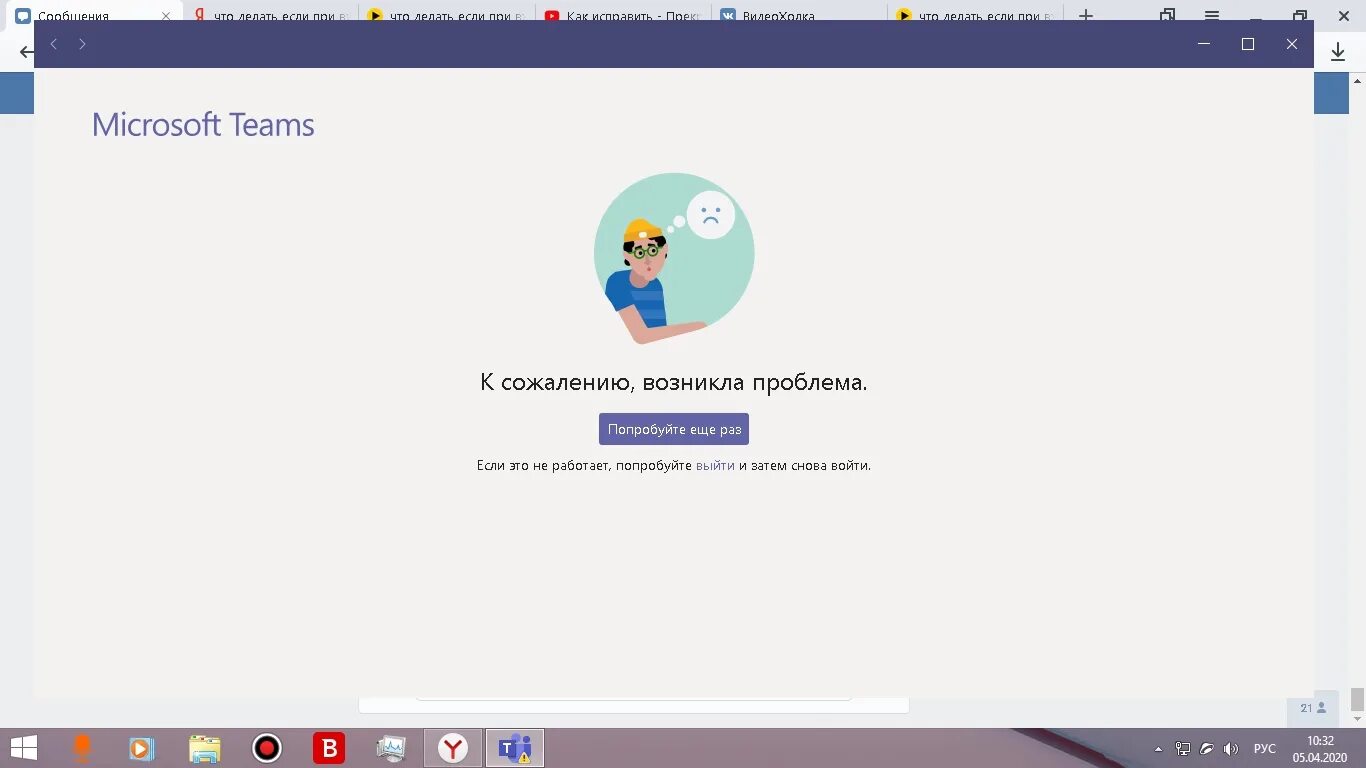
Task: Open the Windows Start menu
Action: pyautogui.click(x=22, y=748)
